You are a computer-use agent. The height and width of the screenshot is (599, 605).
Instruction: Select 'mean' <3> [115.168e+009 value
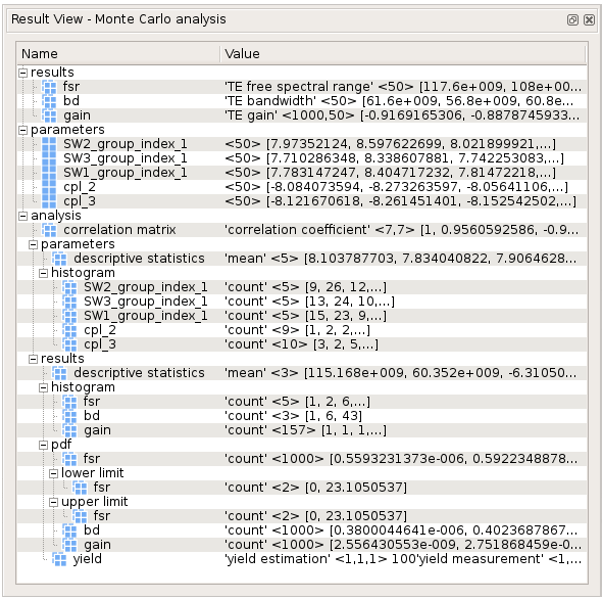(x=401, y=373)
